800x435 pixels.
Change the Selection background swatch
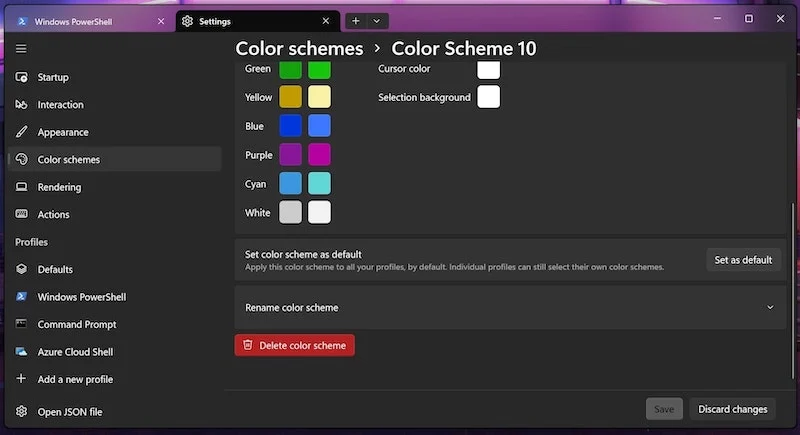[488, 97]
